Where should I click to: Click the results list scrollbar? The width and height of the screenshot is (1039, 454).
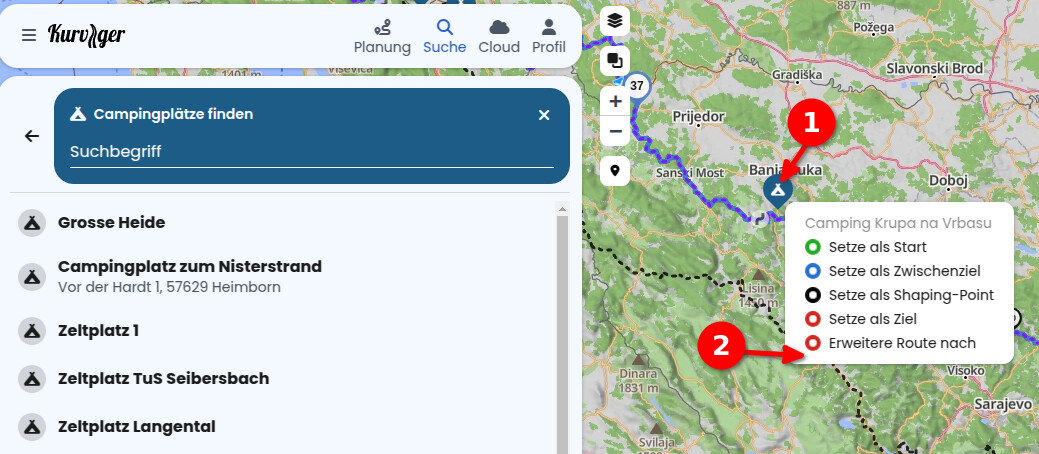(x=563, y=335)
